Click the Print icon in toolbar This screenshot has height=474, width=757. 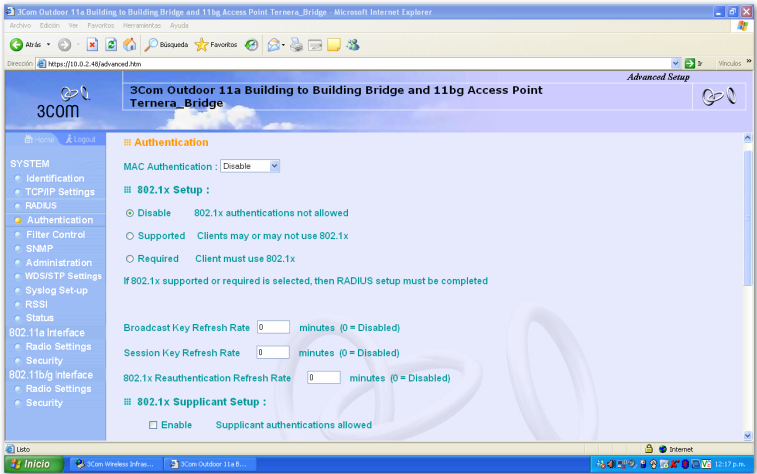click(296, 45)
